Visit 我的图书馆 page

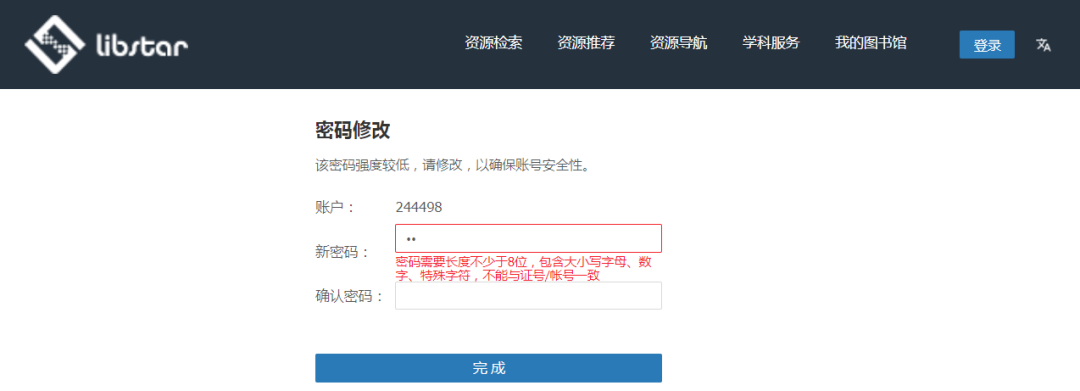(871, 43)
